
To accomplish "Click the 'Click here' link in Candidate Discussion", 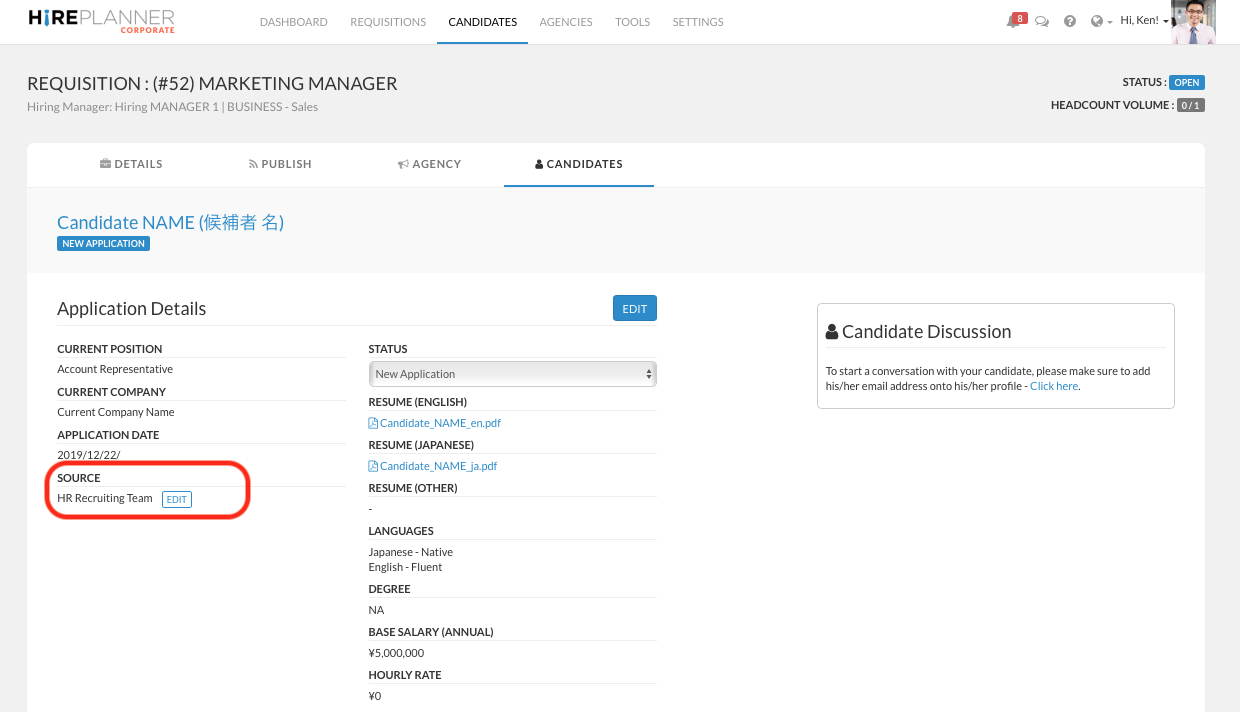I will pos(1054,386).
